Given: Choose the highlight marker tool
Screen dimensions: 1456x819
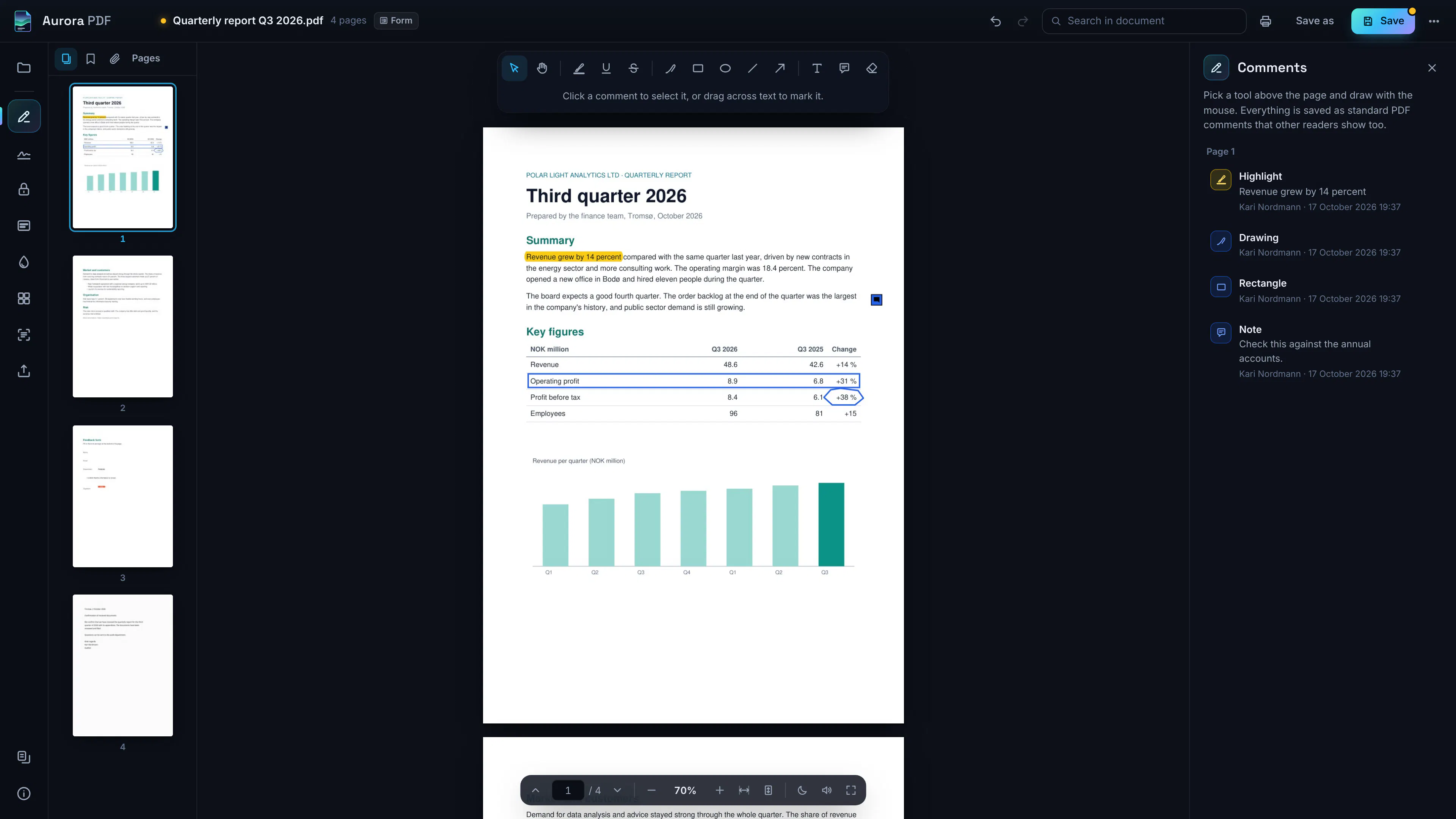Looking at the screenshot, I should tap(579, 68).
